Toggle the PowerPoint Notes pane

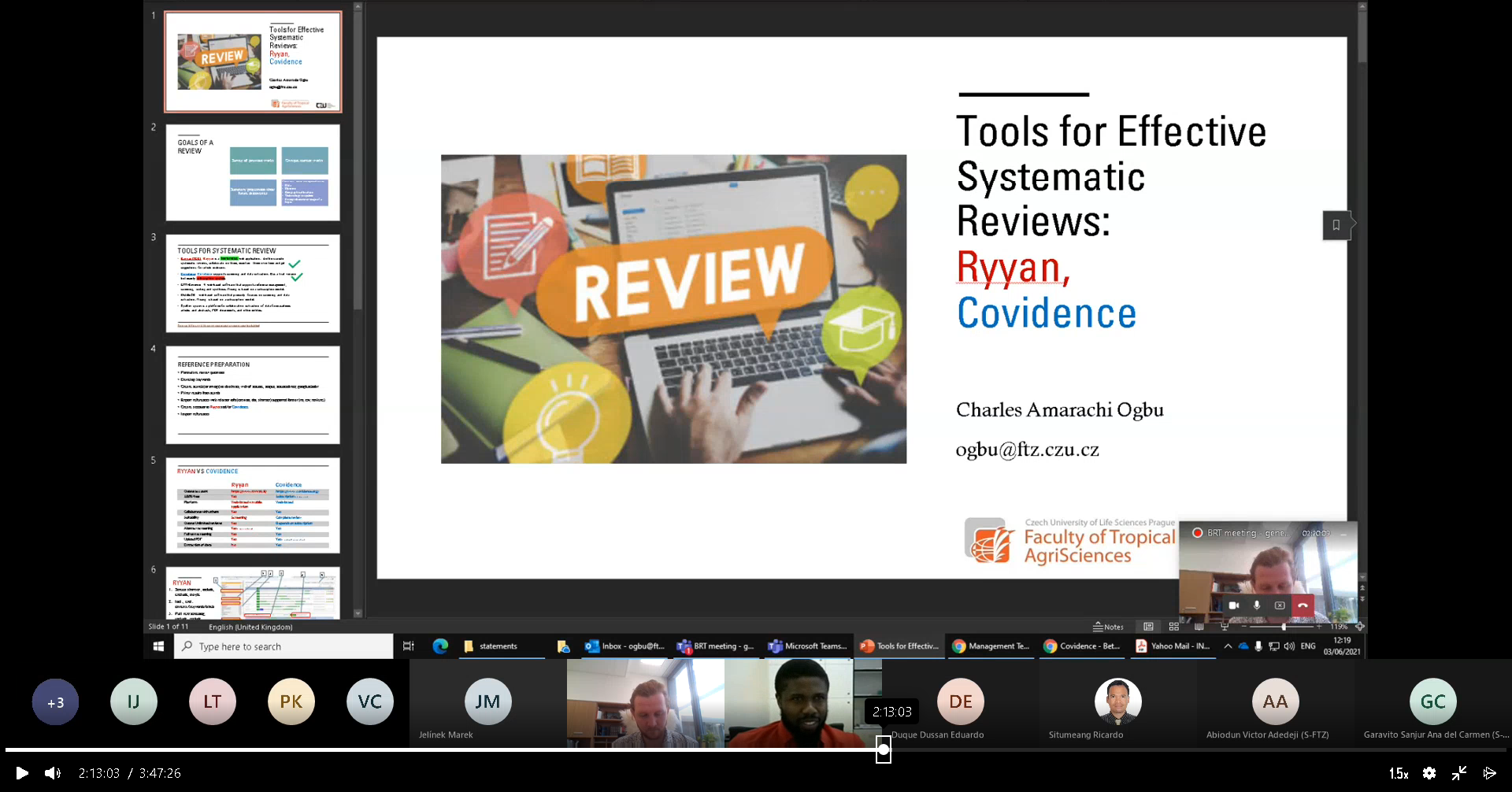coord(1108,627)
